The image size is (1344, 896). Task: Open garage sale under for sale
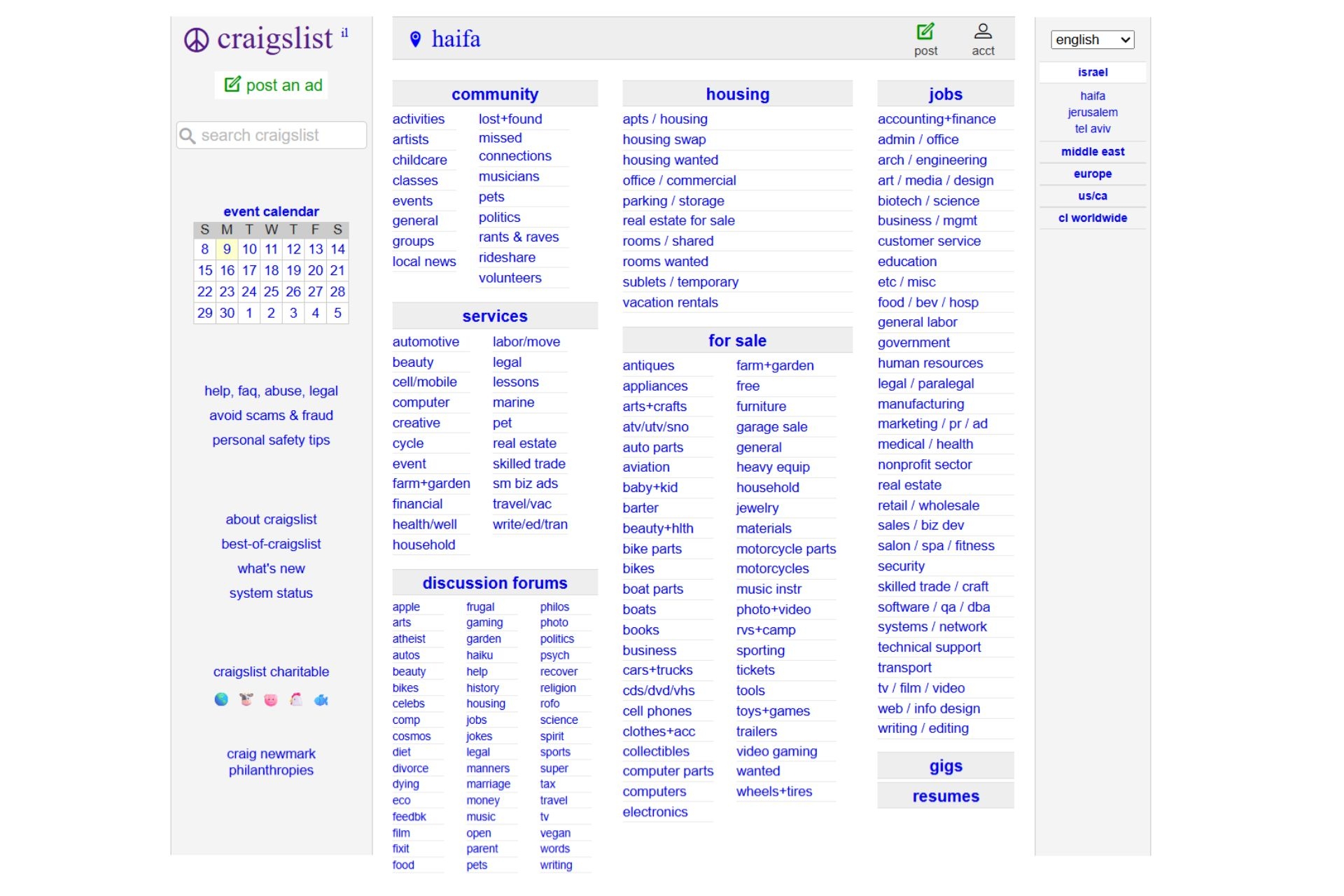[771, 427]
